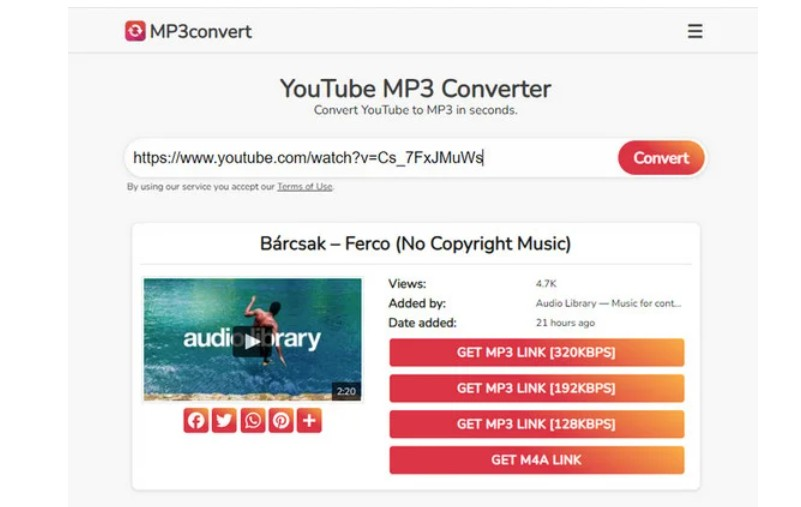
Task: Click the MP3convert site name
Action: [201, 31]
